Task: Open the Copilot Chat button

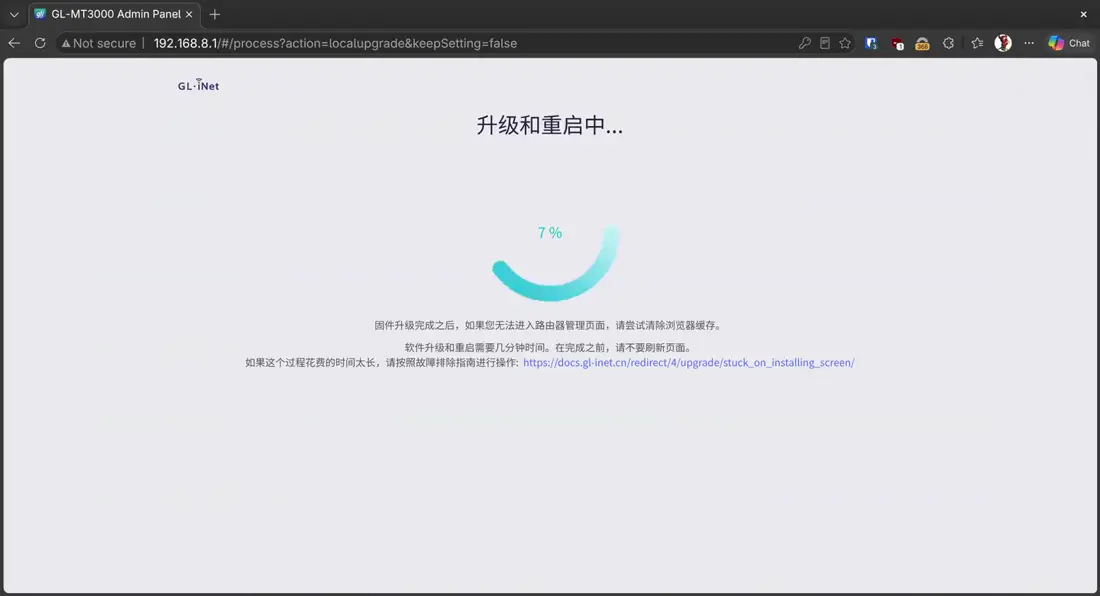Action: (x=1069, y=43)
